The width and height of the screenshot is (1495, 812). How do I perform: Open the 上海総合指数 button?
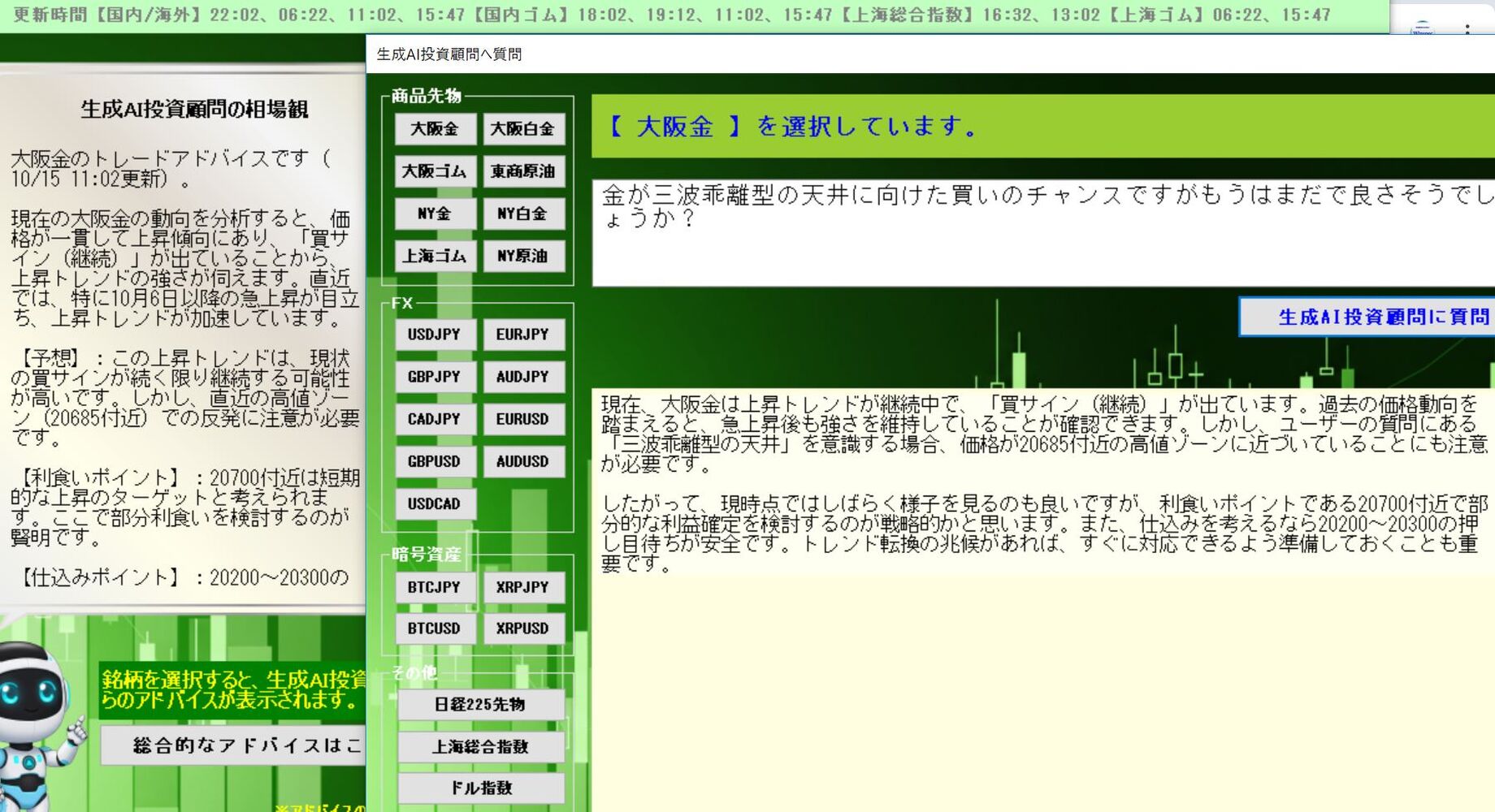tap(480, 746)
